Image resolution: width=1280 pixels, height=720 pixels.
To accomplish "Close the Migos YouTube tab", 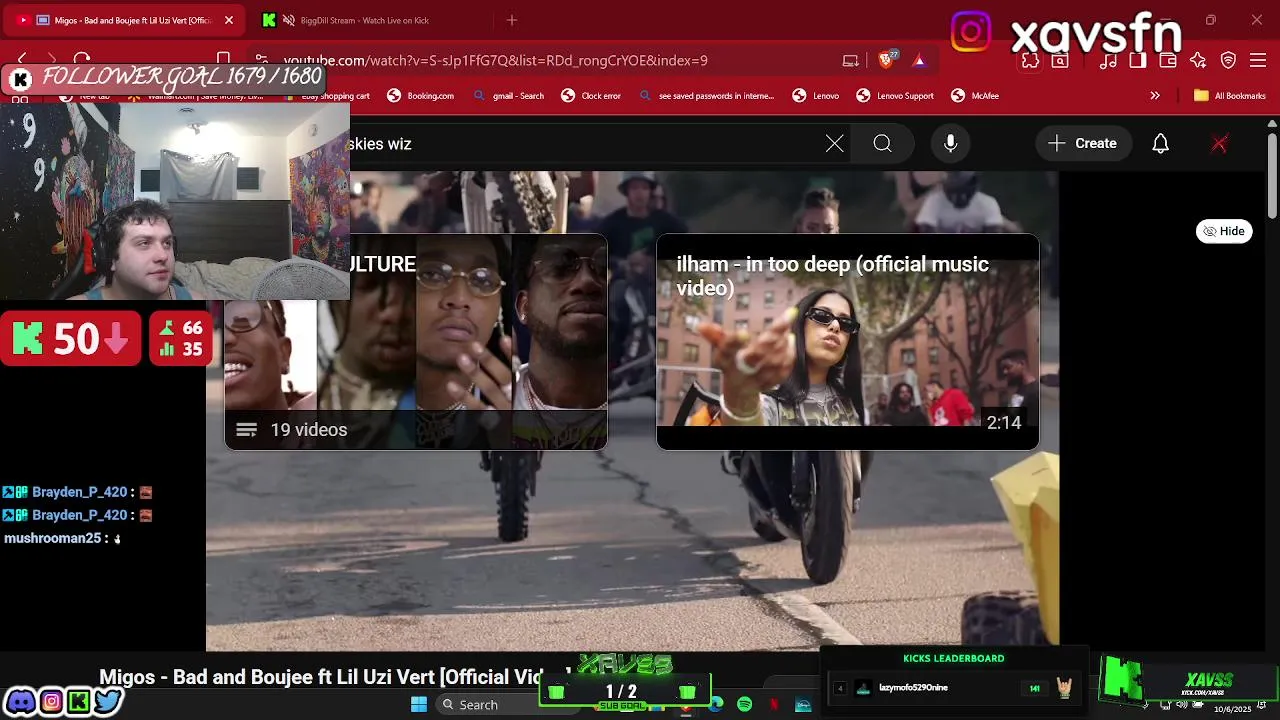I will click(228, 20).
